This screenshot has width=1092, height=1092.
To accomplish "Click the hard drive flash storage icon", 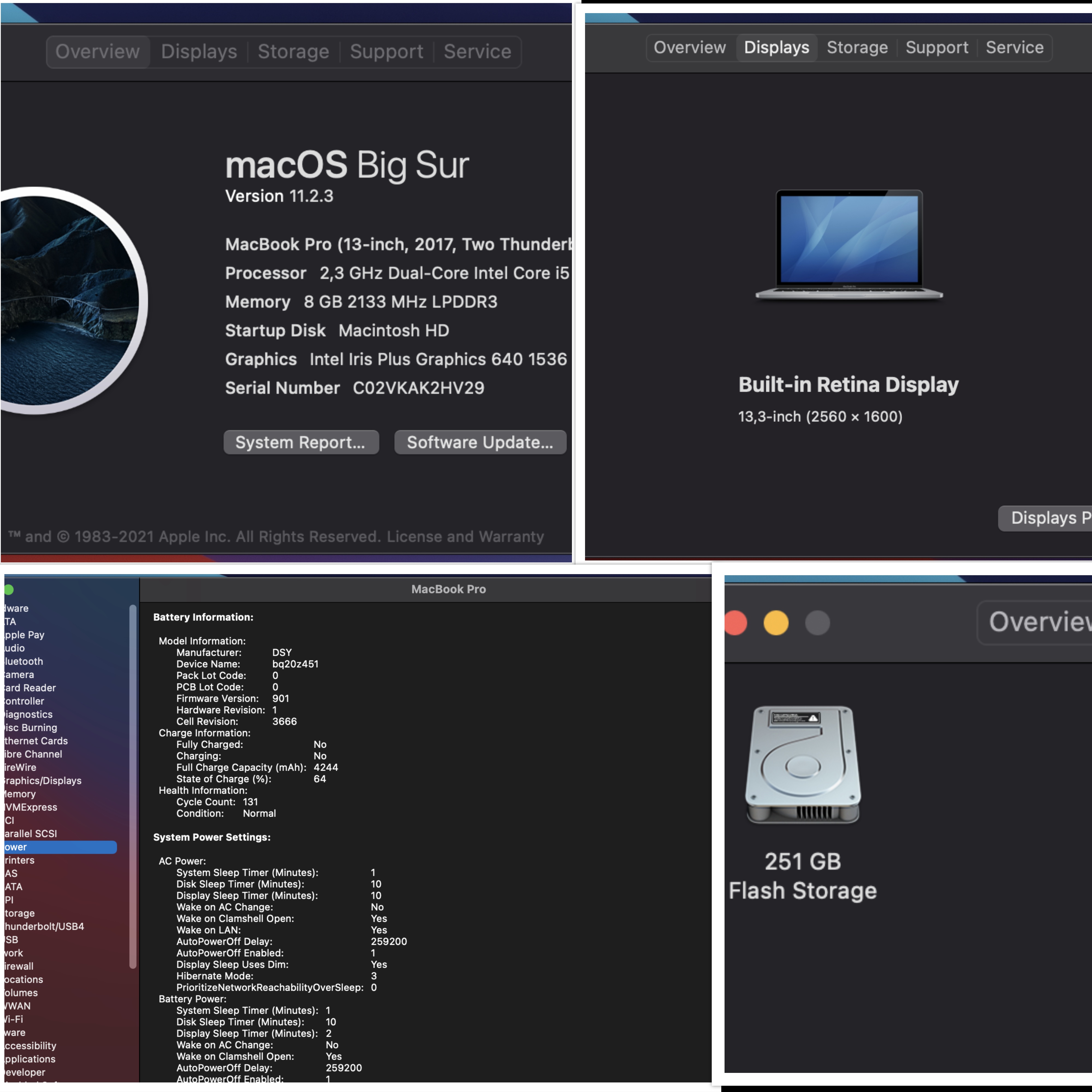I will pos(803,764).
